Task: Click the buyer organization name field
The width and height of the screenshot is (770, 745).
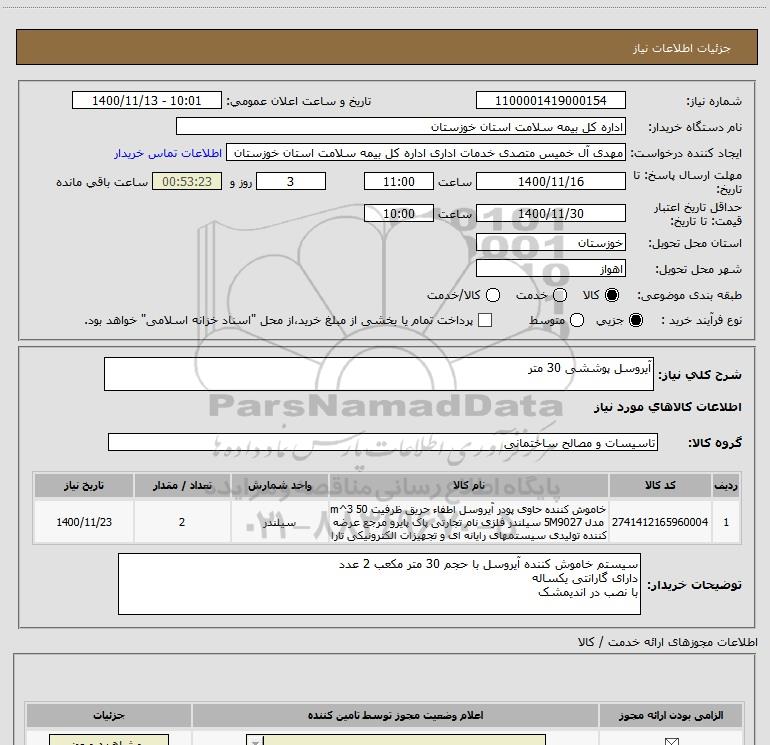Action: [x=401, y=127]
